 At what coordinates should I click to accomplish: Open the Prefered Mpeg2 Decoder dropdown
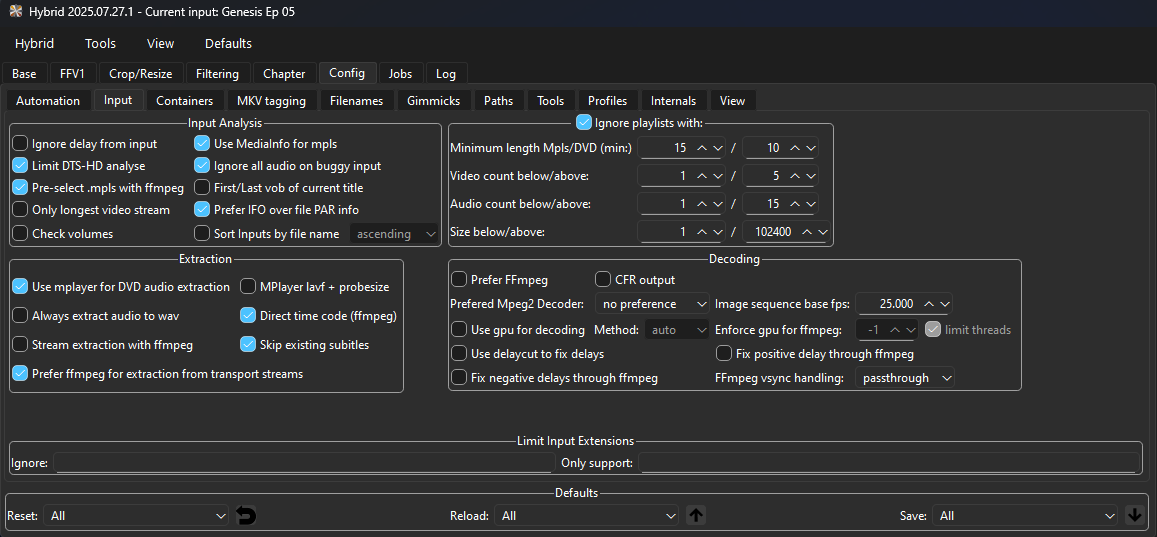(652, 304)
